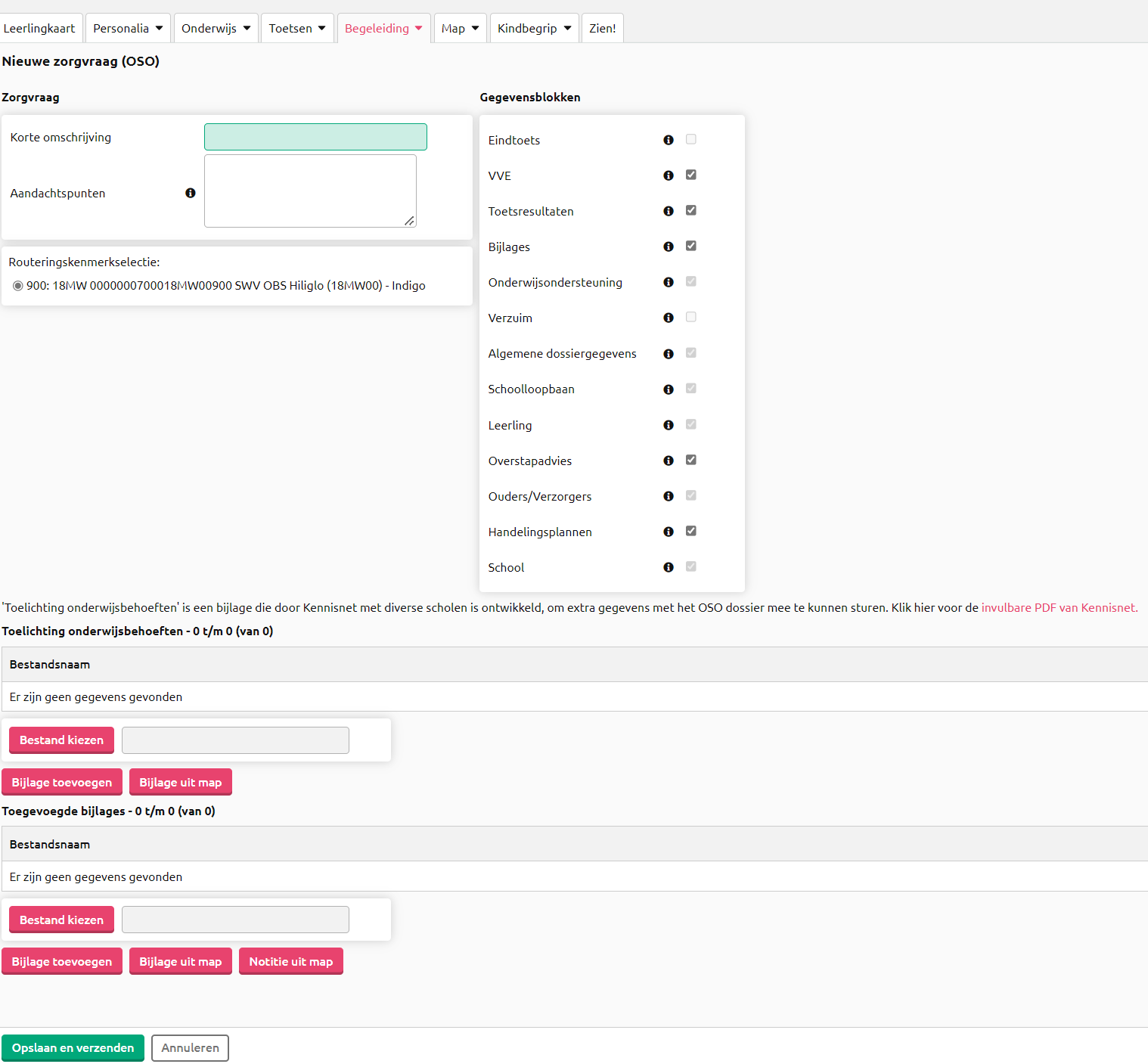Click the Annuleren button
Screen dimensions: 1148x1064
click(190, 1048)
